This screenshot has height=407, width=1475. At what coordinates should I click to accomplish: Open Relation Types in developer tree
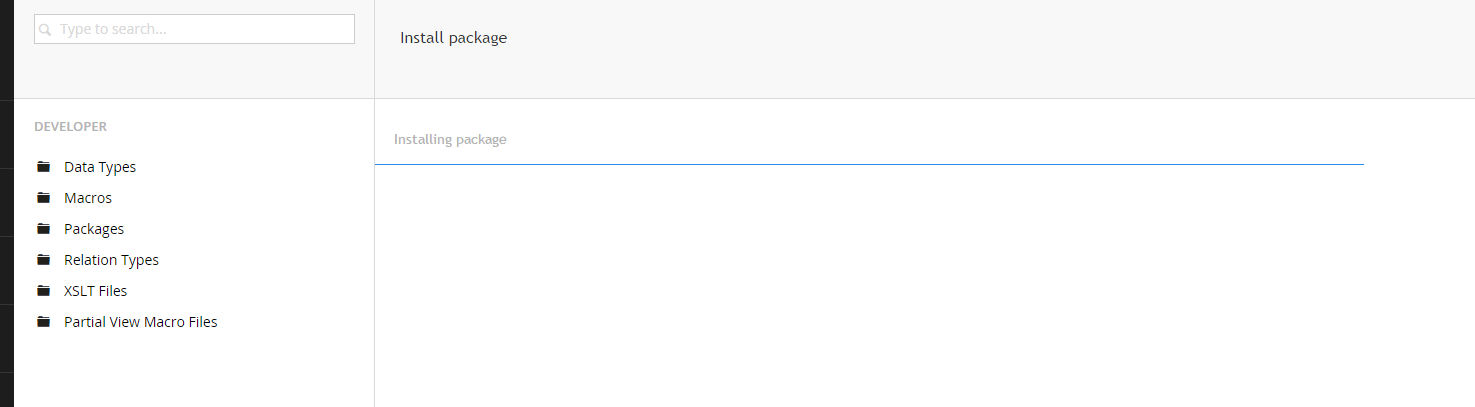pyautogui.click(x=111, y=260)
